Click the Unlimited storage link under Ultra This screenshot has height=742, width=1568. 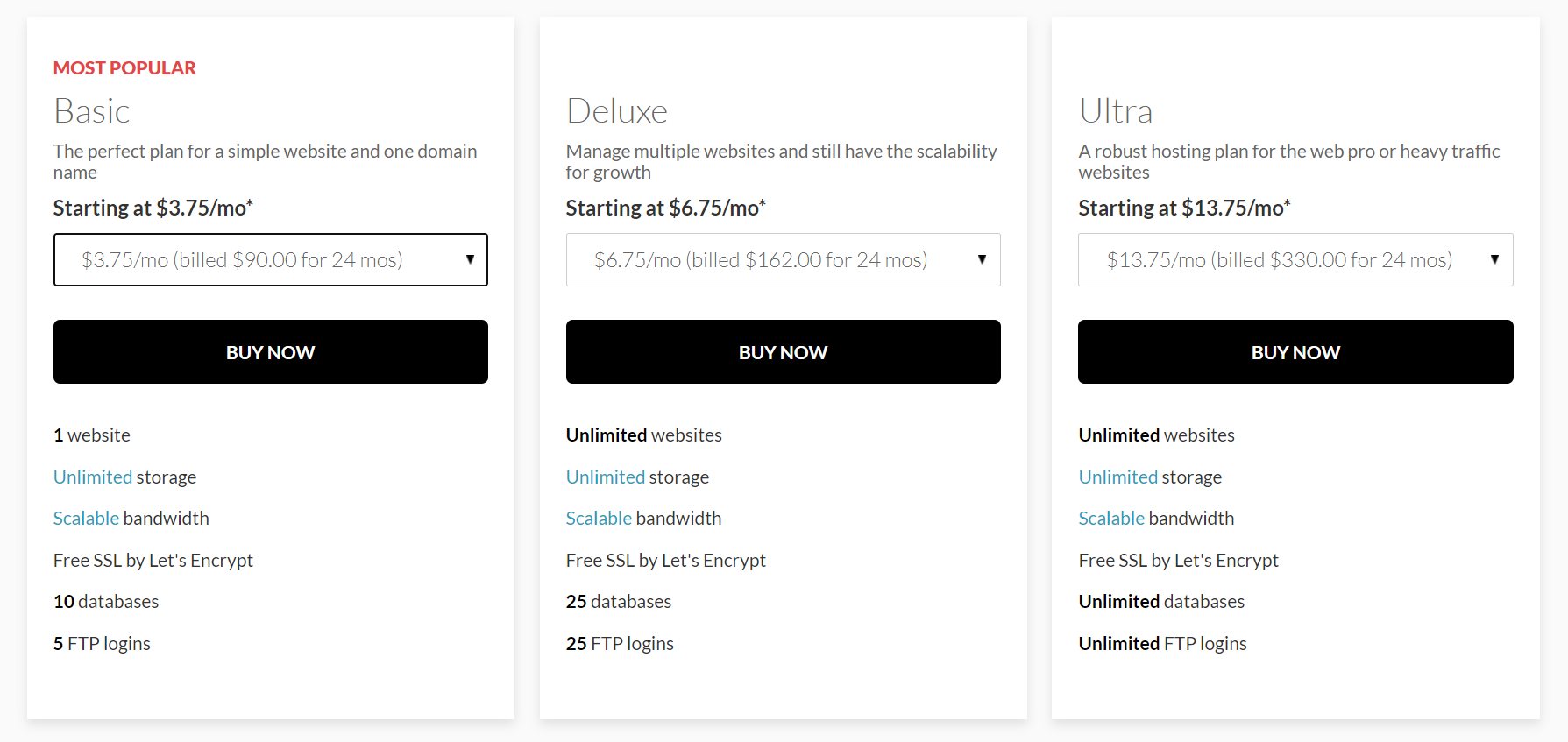click(1117, 477)
